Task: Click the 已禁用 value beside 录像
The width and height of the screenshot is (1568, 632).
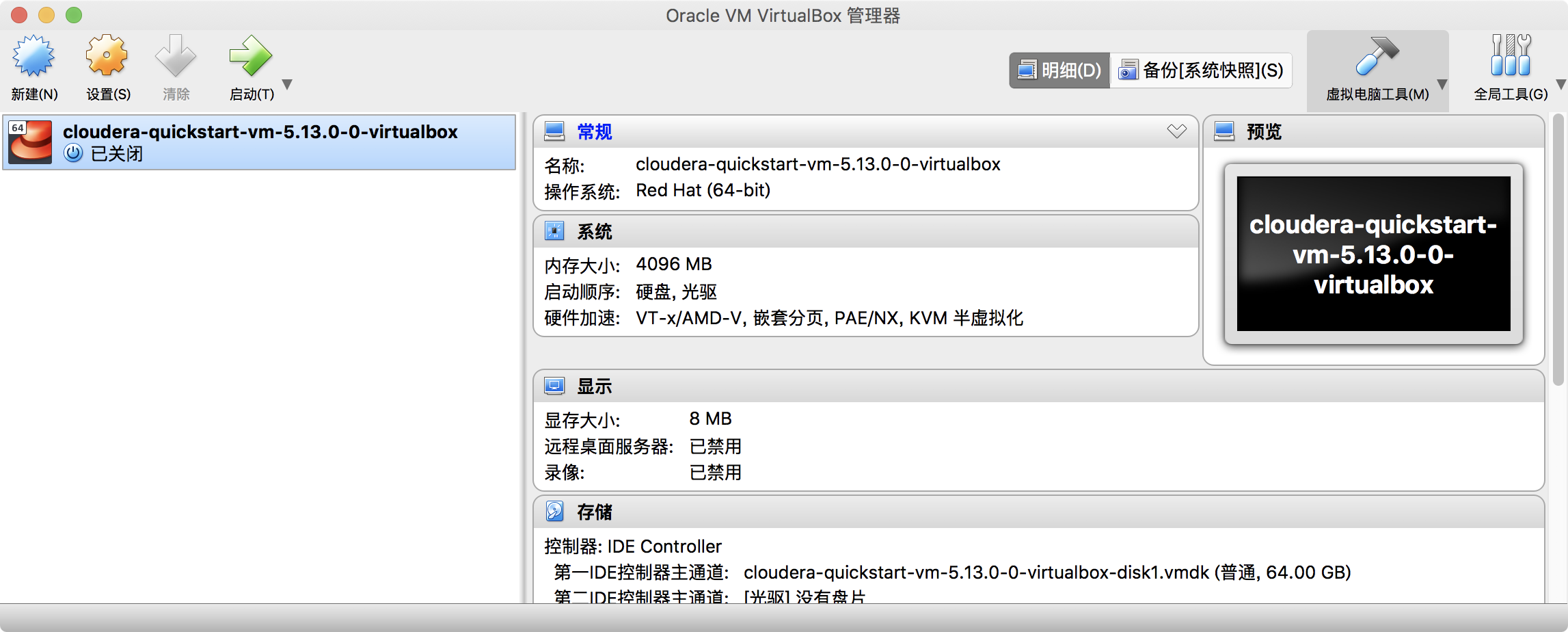Action: pyautogui.click(x=715, y=473)
